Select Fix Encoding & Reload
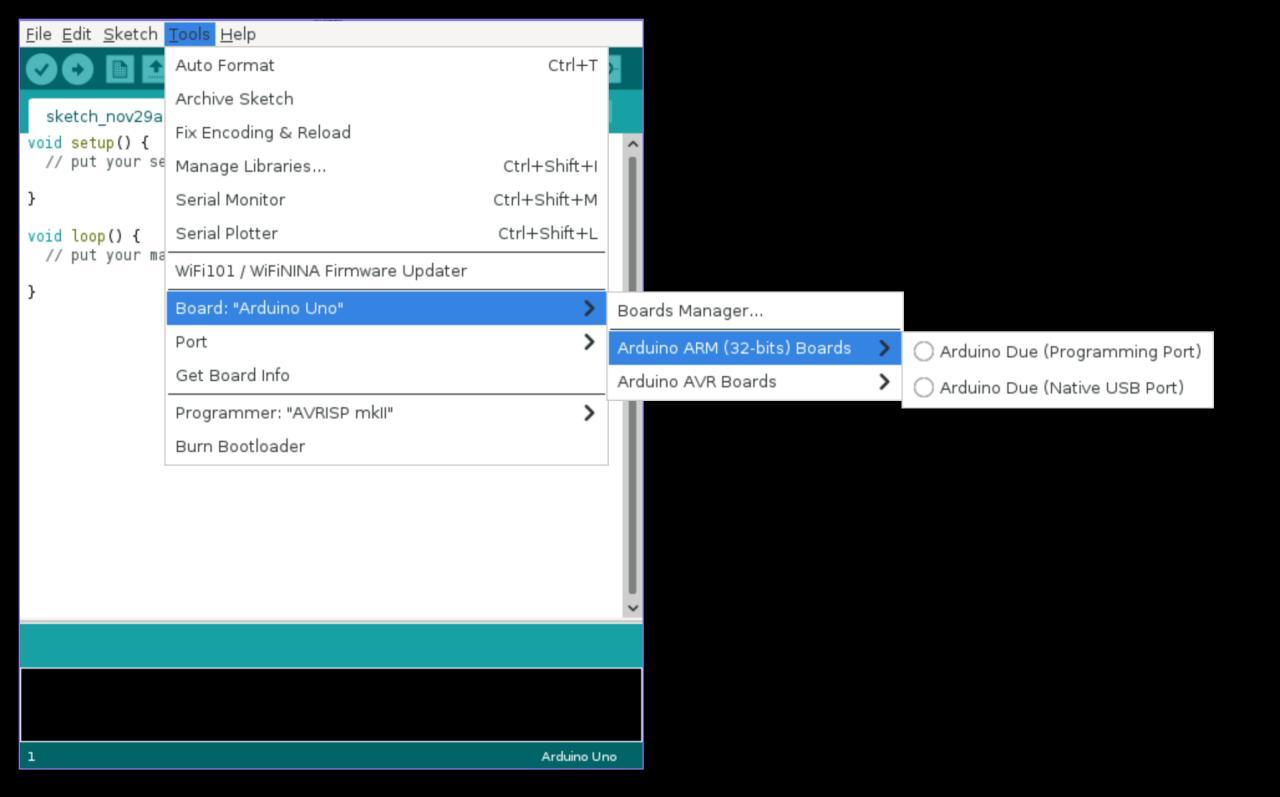The image size is (1280, 797). pos(386,132)
